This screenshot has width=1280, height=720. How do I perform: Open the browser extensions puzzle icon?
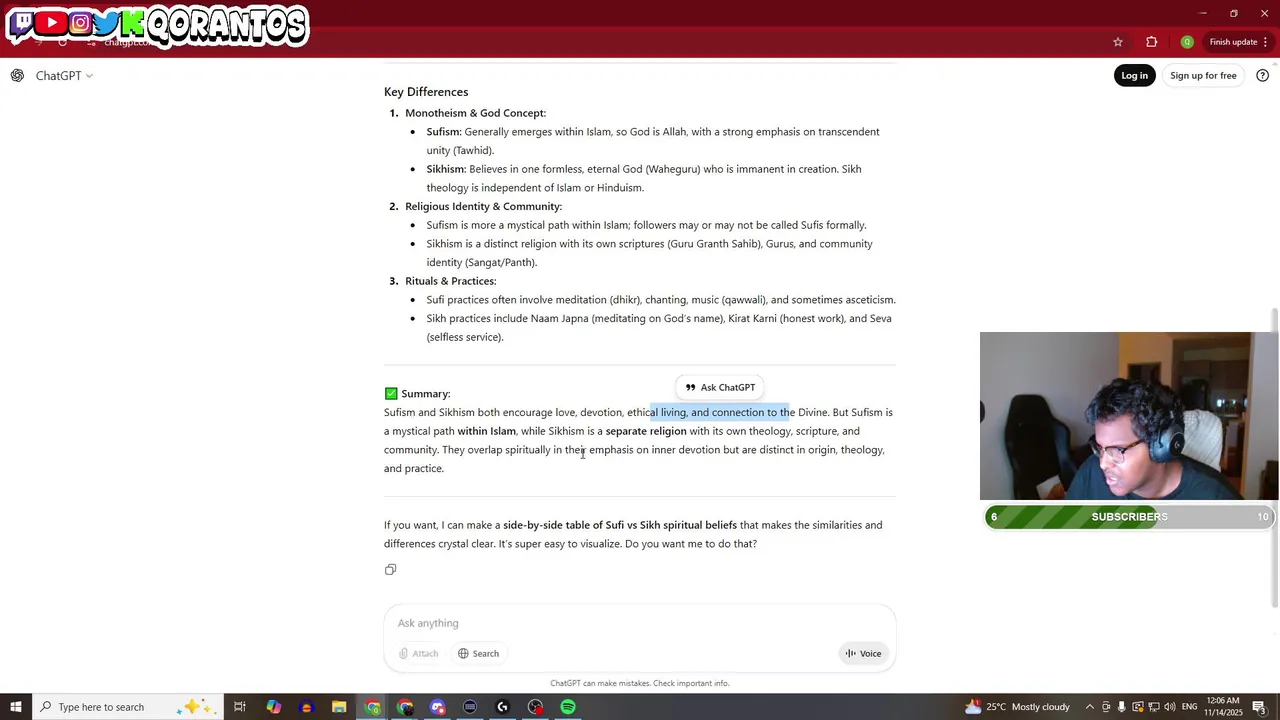pos(1151,42)
